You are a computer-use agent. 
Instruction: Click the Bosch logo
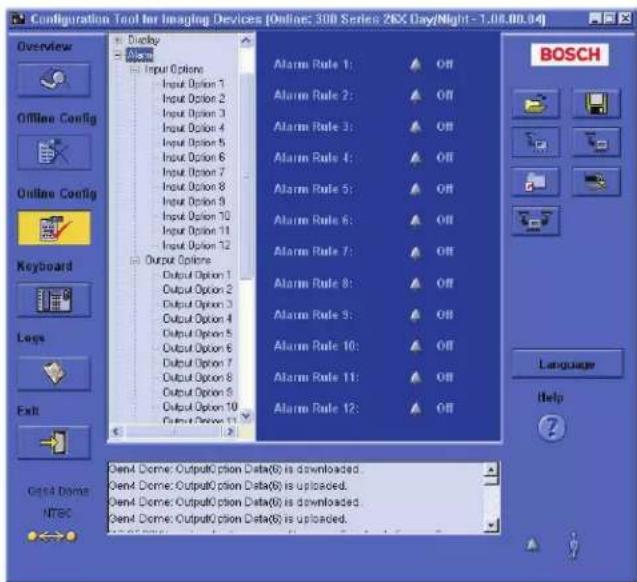coord(570,54)
